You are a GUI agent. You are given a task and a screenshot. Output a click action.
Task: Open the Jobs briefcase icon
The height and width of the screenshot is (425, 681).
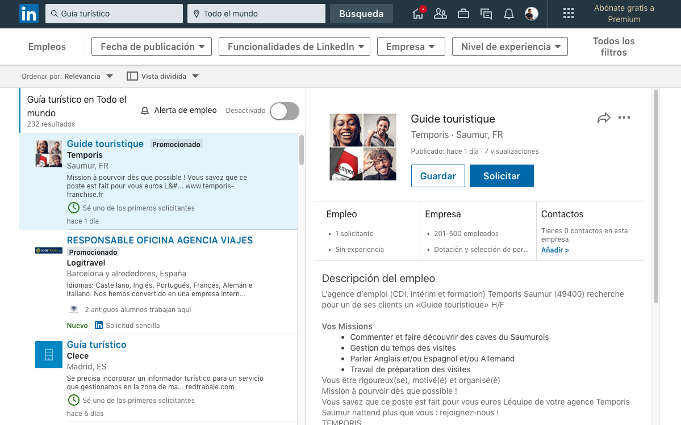(463, 14)
